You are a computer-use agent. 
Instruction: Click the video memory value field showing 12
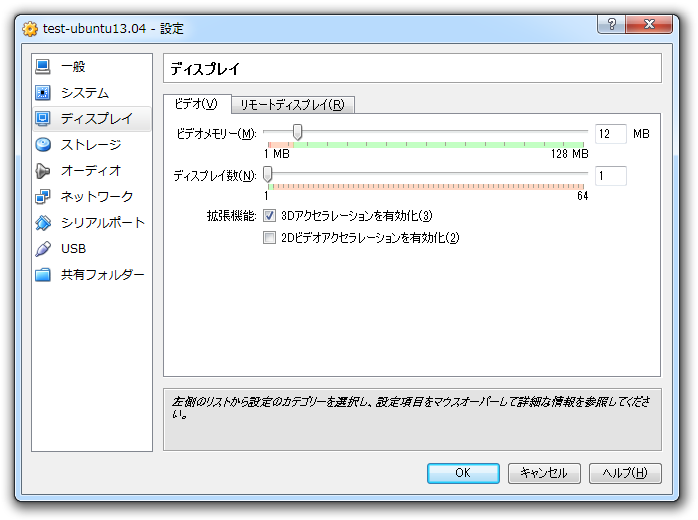pyautogui.click(x=611, y=134)
